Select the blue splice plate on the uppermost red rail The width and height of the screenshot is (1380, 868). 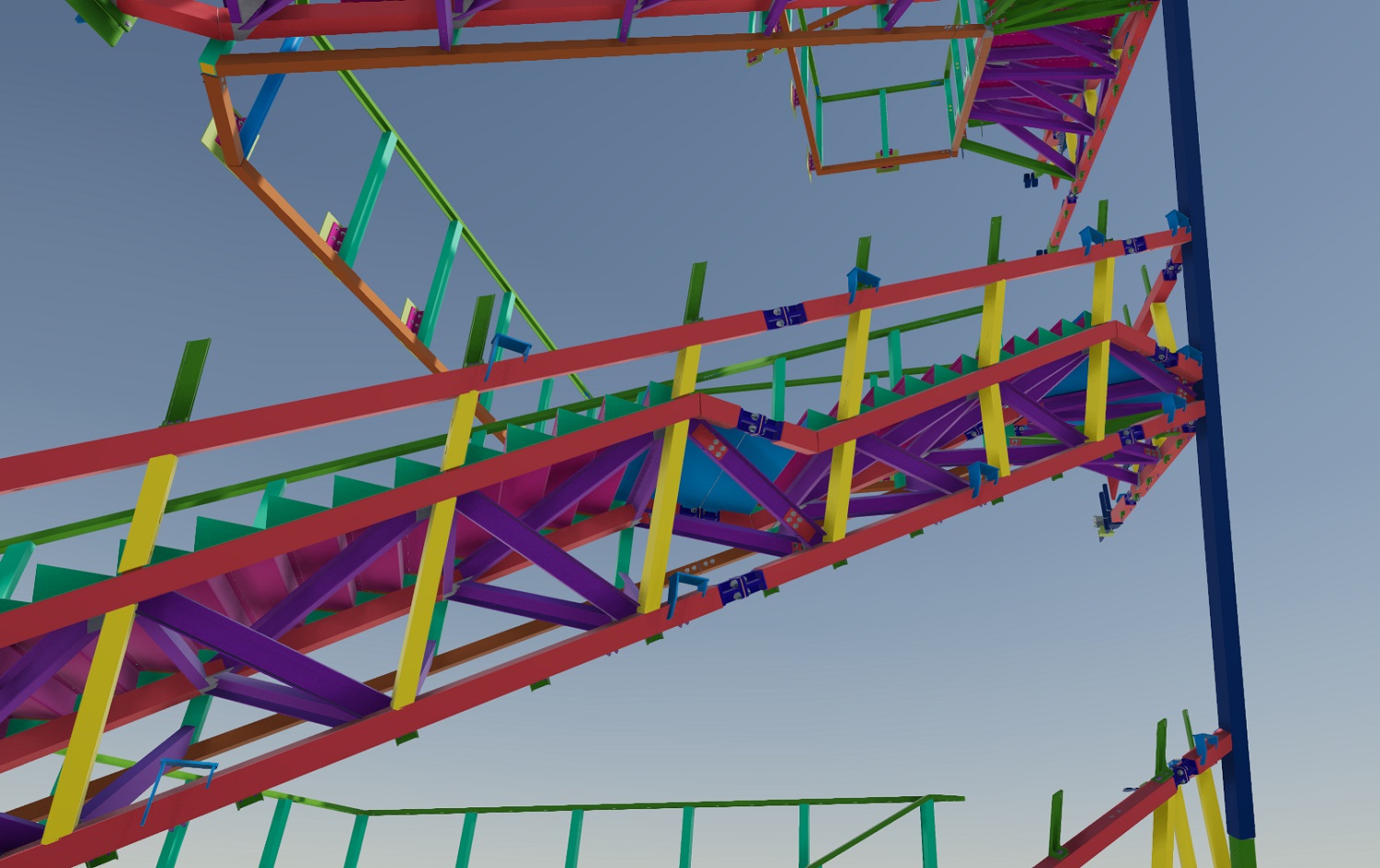[784, 316]
